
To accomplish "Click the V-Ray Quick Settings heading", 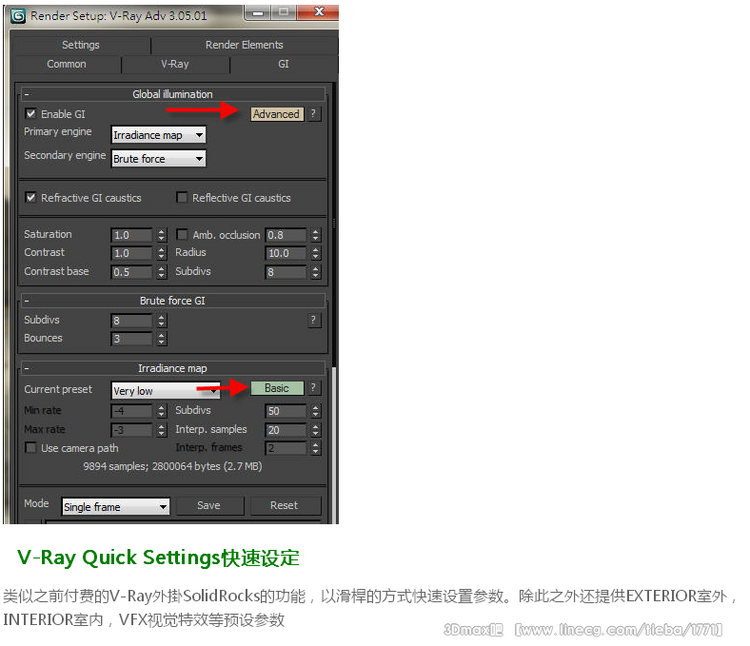I will 158,558.
